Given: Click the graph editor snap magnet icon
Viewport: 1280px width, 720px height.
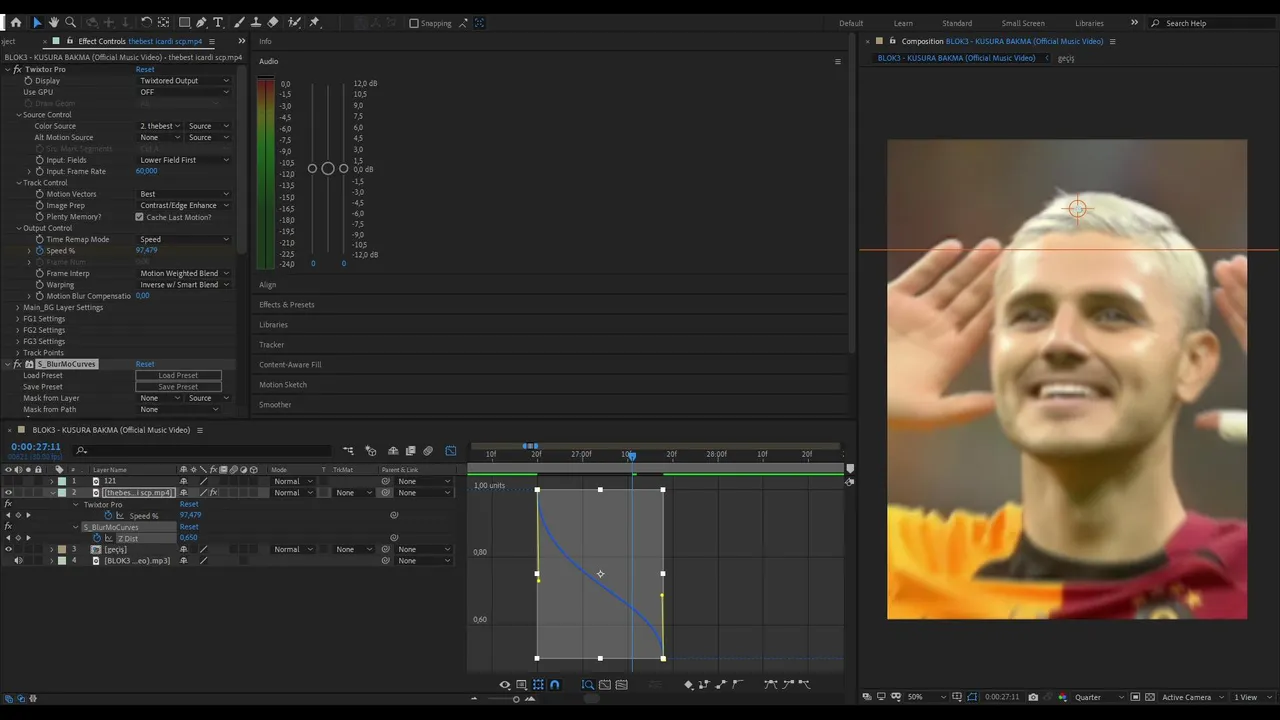Looking at the screenshot, I should click(555, 685).
